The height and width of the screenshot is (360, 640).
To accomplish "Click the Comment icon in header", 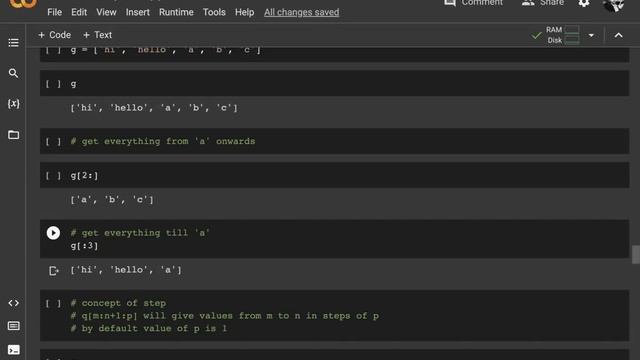I will pos(450,3).
